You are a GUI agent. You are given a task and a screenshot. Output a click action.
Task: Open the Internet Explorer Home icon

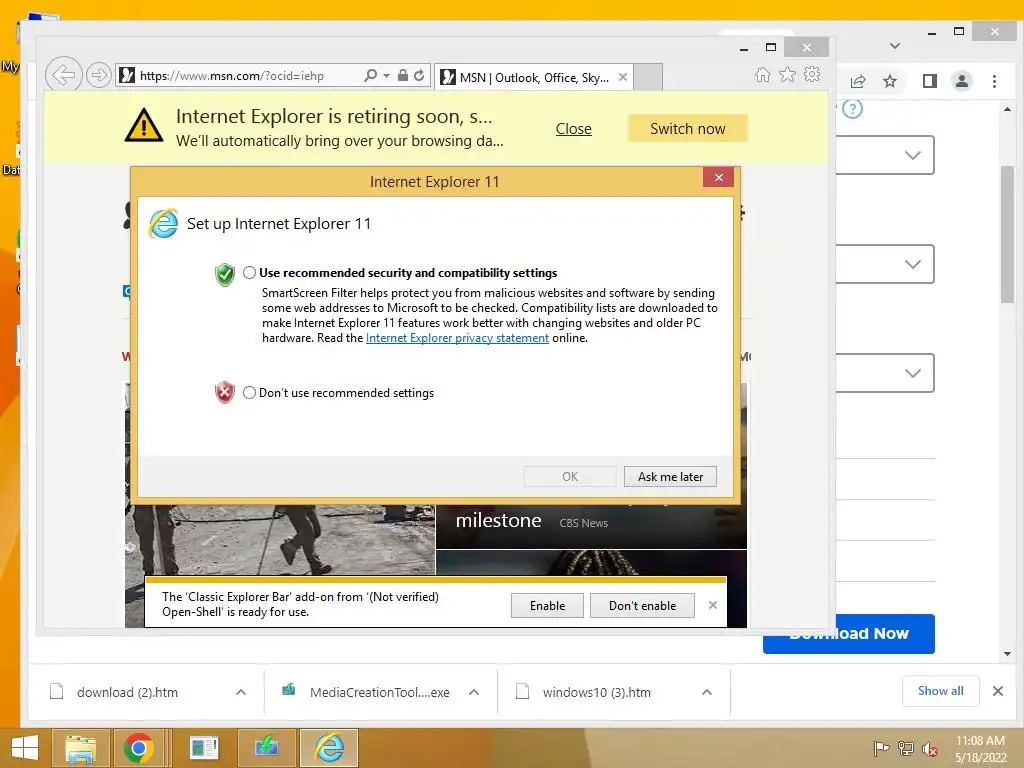click(x=762, y=74)
